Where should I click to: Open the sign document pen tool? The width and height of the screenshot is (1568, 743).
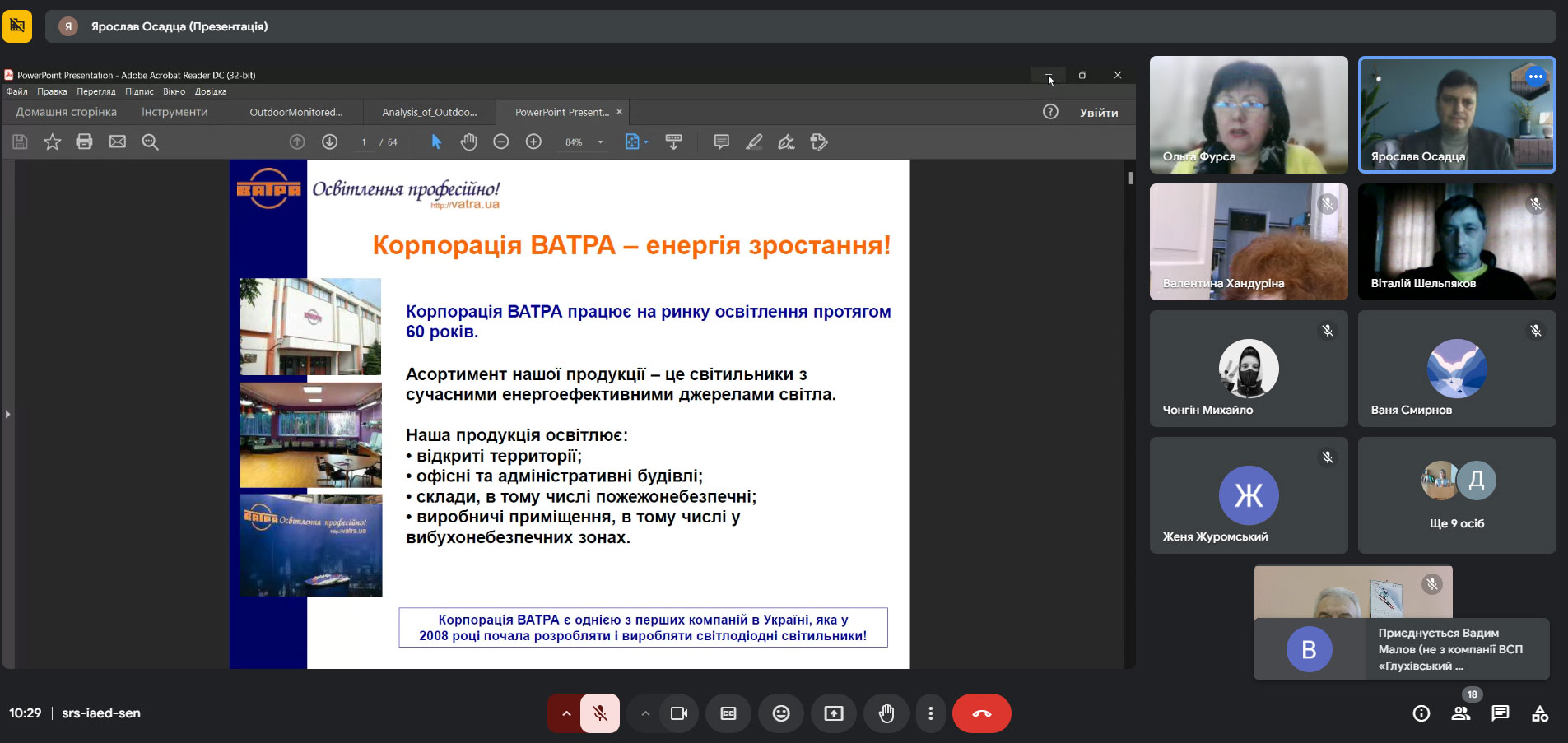[x=786, y=142]
